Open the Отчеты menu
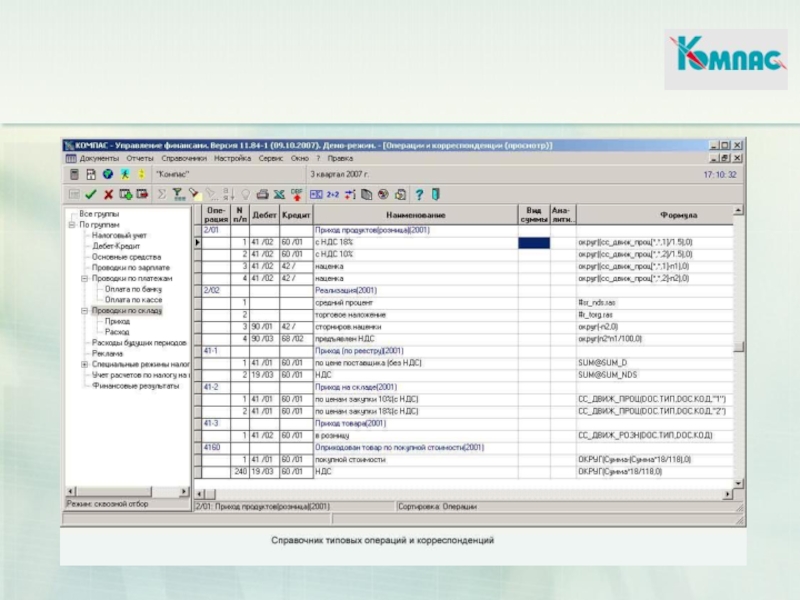 [x=140, y=159]
